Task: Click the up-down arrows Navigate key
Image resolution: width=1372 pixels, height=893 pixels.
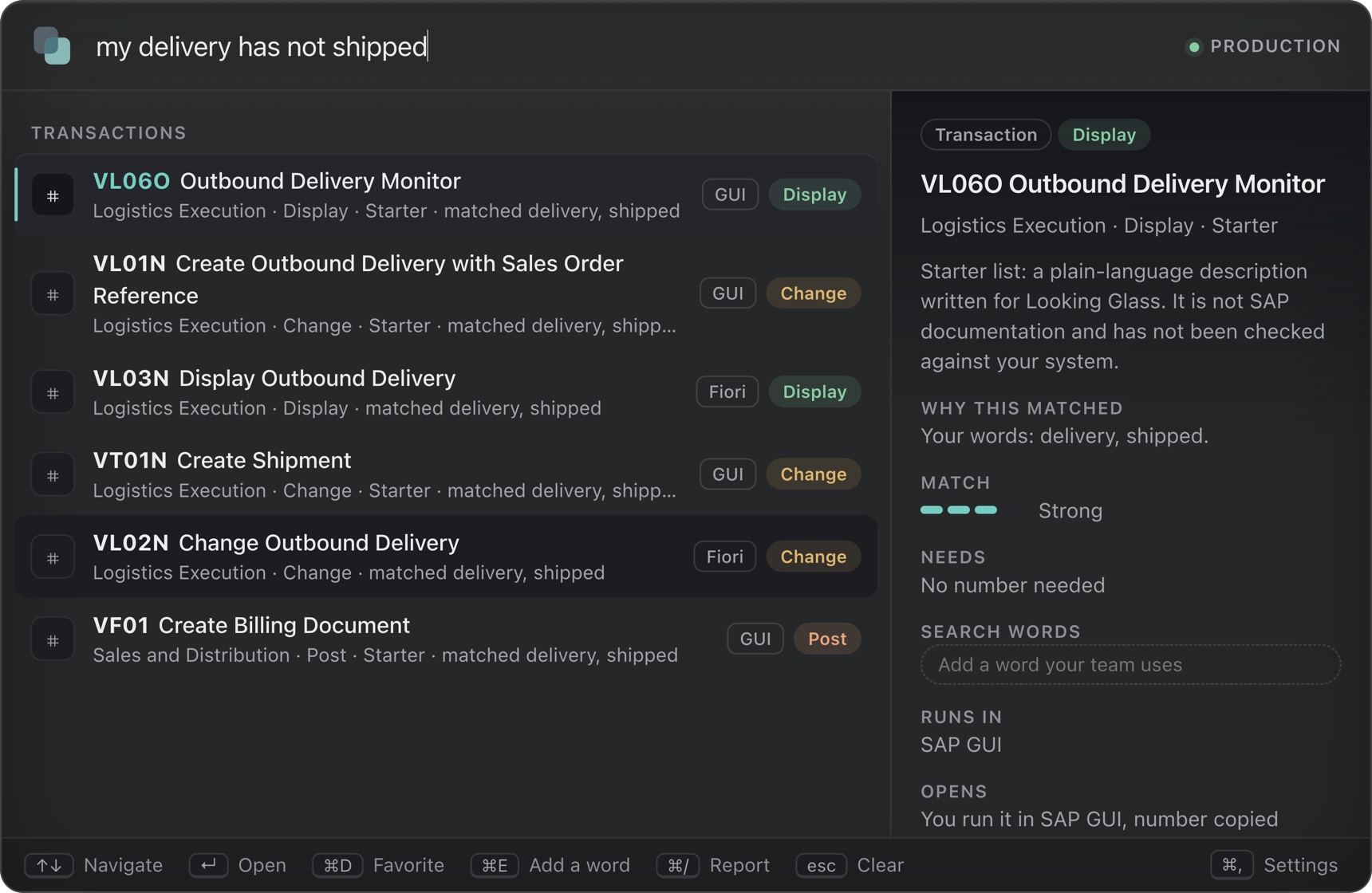Action: (49, 865)
